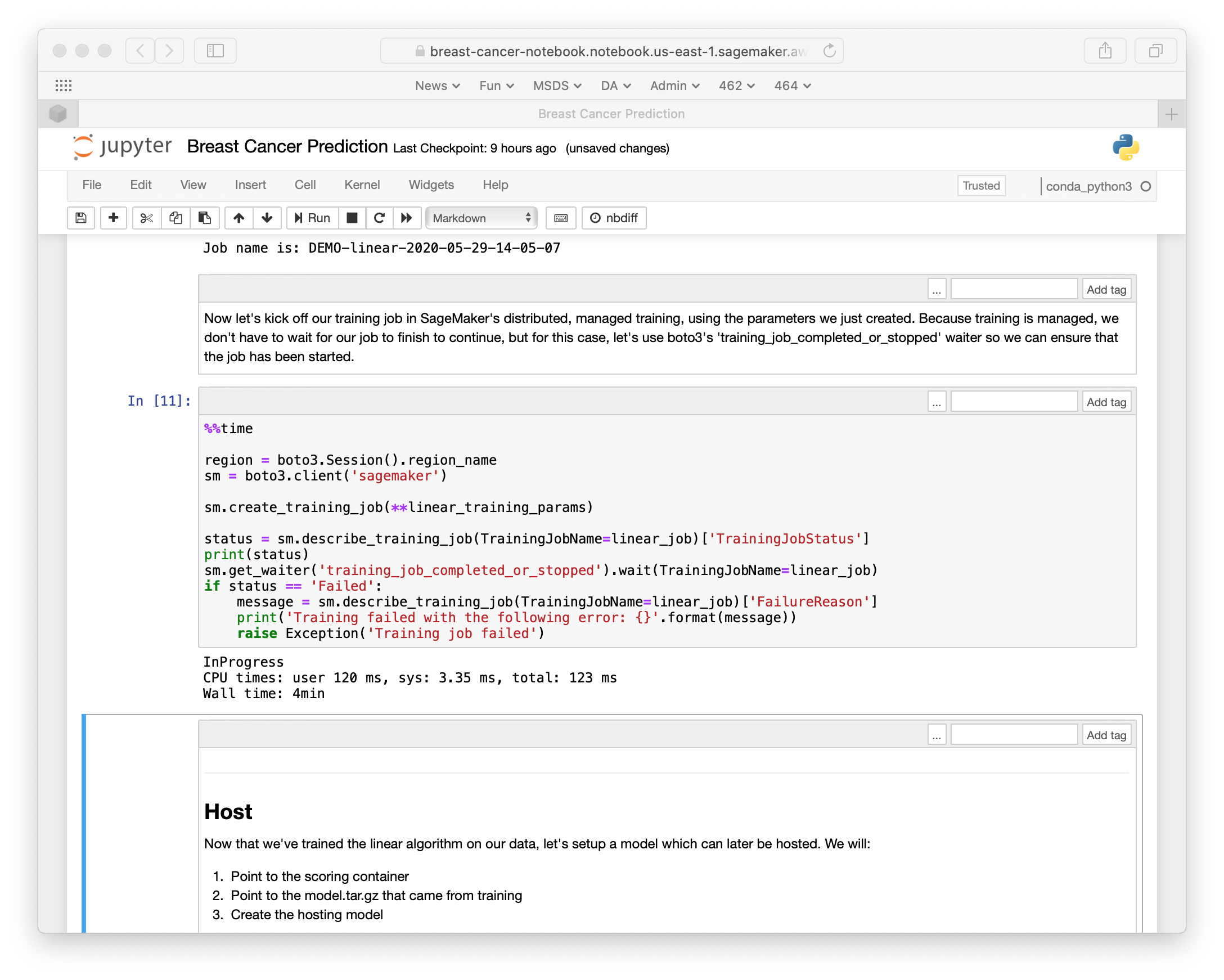Image resolution: width=1224 pixels, height=980 pixels.
Task: Show all tabs overview icon
Action: (x=1155, y=51)
